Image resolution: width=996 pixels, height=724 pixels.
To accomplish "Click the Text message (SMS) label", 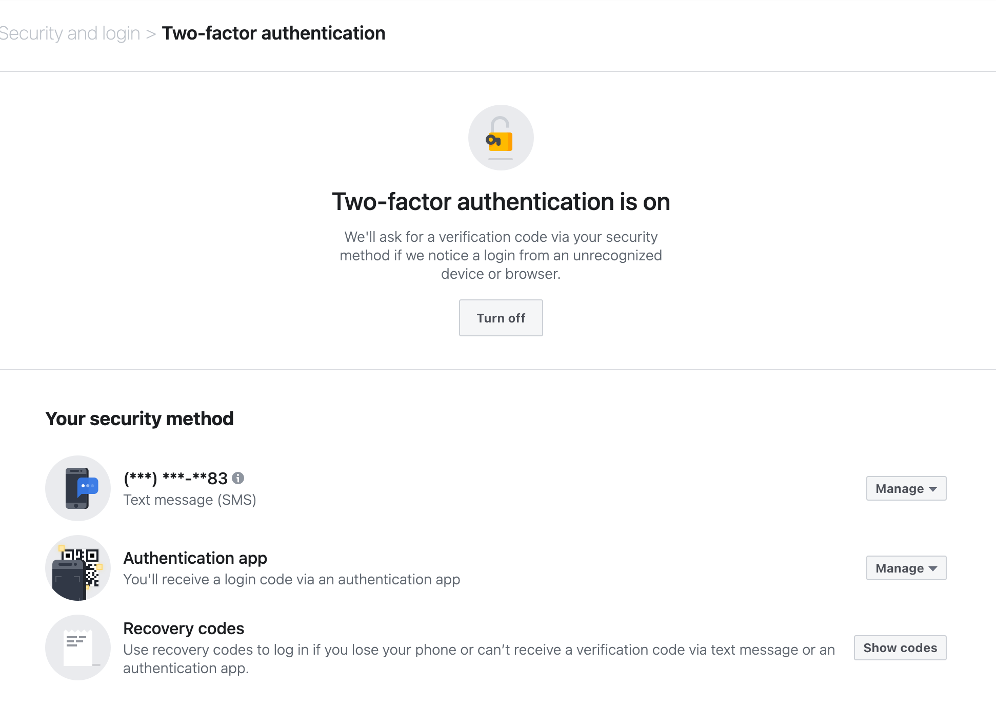I will [x=189, y=500].
